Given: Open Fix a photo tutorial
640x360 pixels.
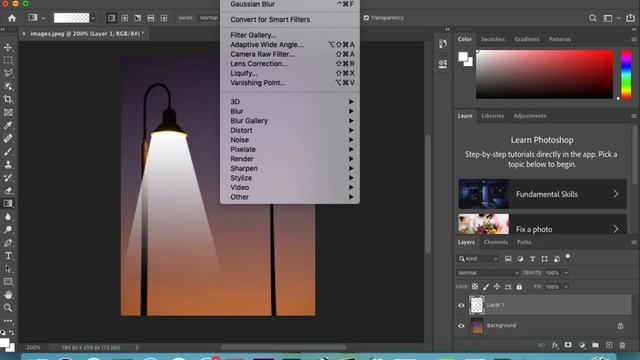Looking at the screenshot, I should click(542, 224).
